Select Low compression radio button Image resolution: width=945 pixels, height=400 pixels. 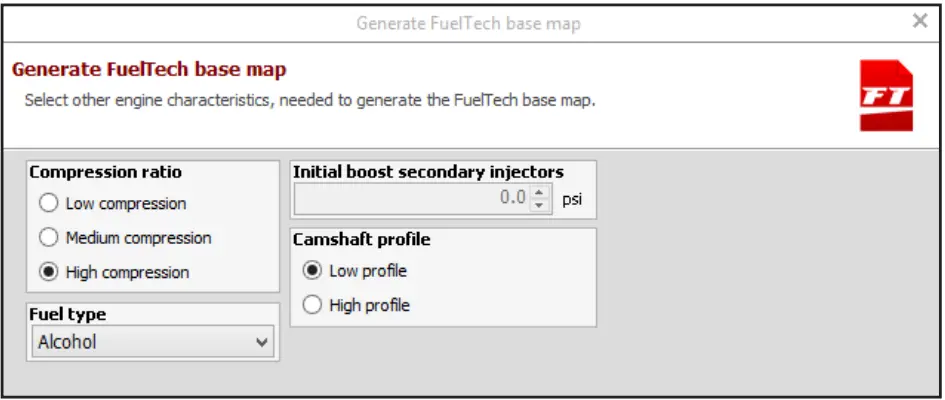pos(49,204)
